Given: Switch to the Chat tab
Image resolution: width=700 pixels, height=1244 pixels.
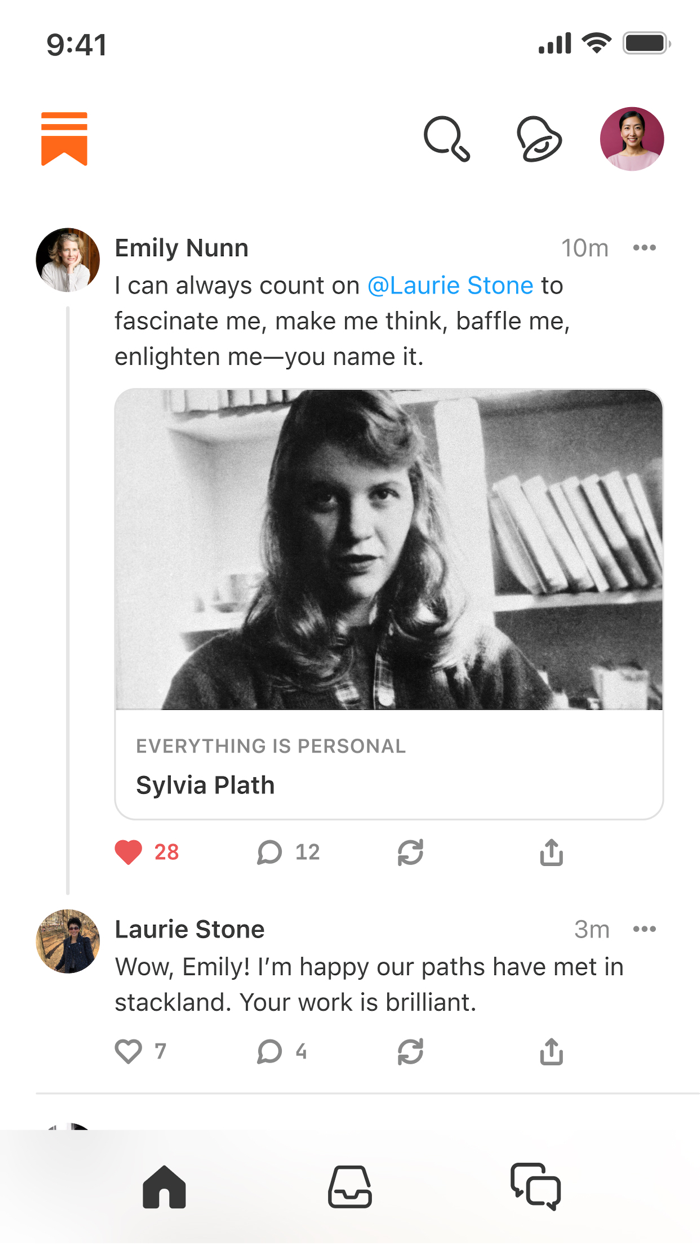Looking at the screenshot, I should [x=535, y=1187].
